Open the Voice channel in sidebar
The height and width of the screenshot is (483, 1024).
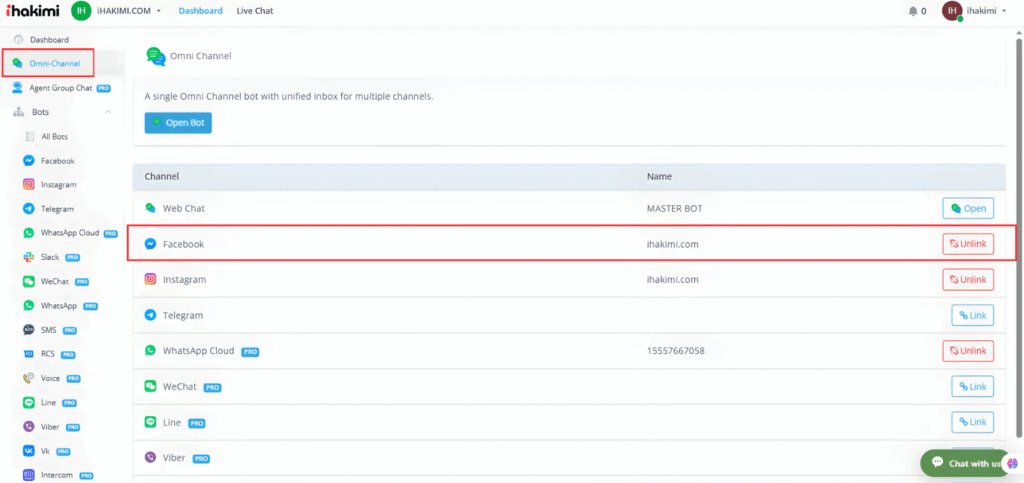(52, 378)
